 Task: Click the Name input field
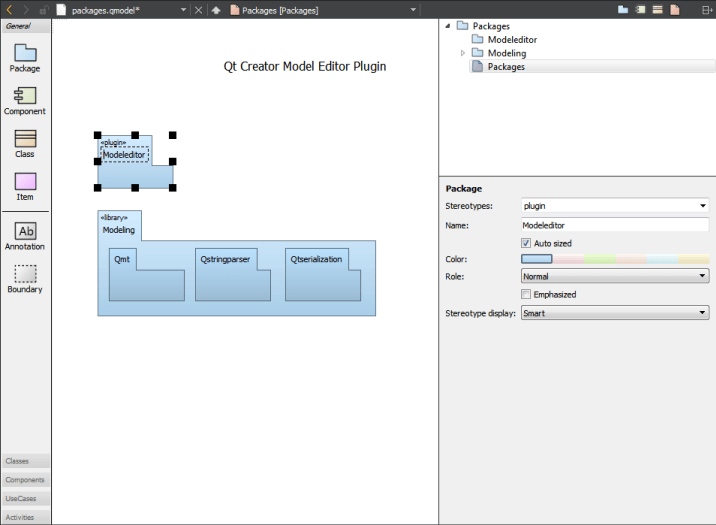(615, 225)
